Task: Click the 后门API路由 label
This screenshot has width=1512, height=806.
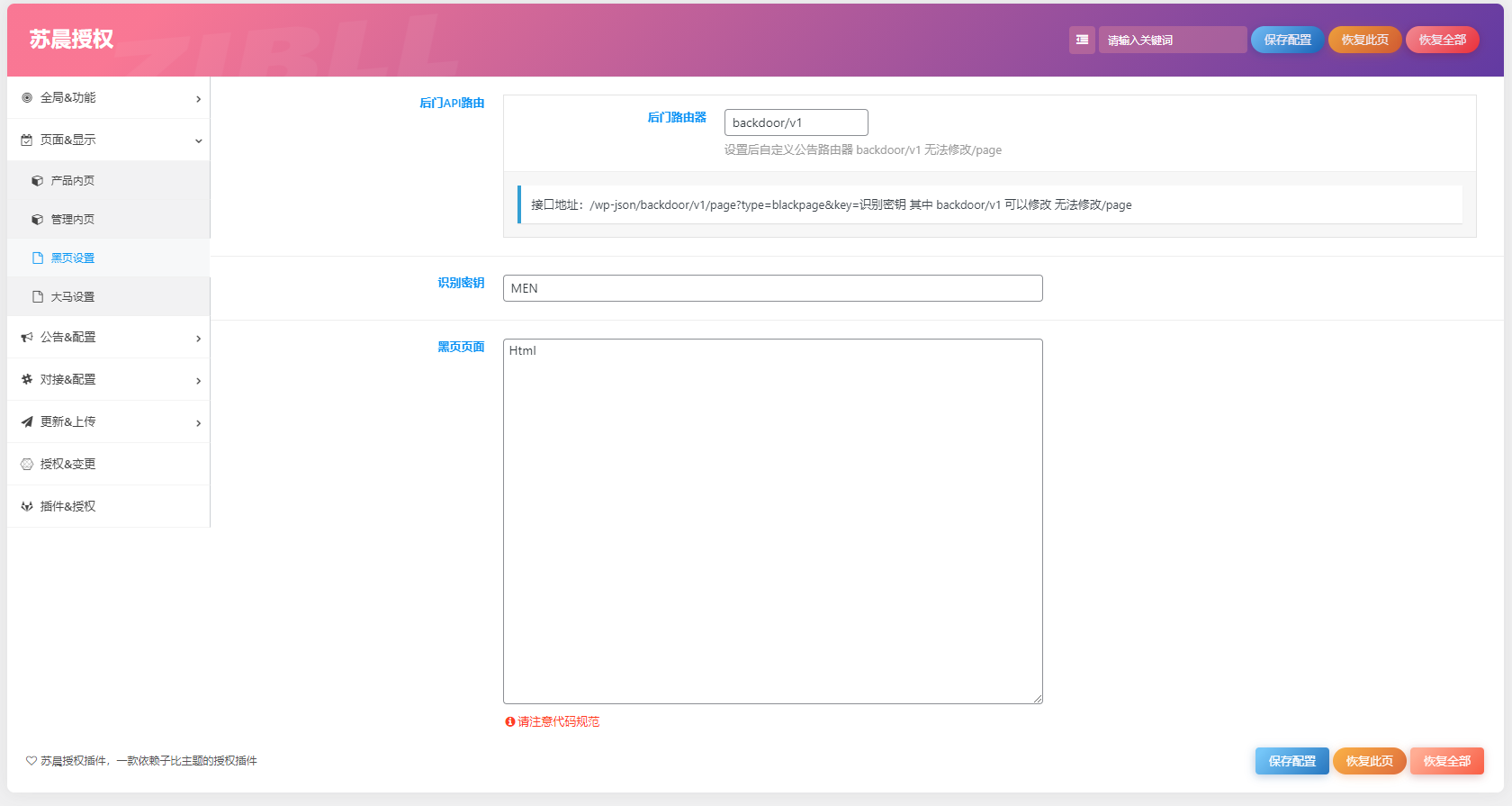Action: 452,103
